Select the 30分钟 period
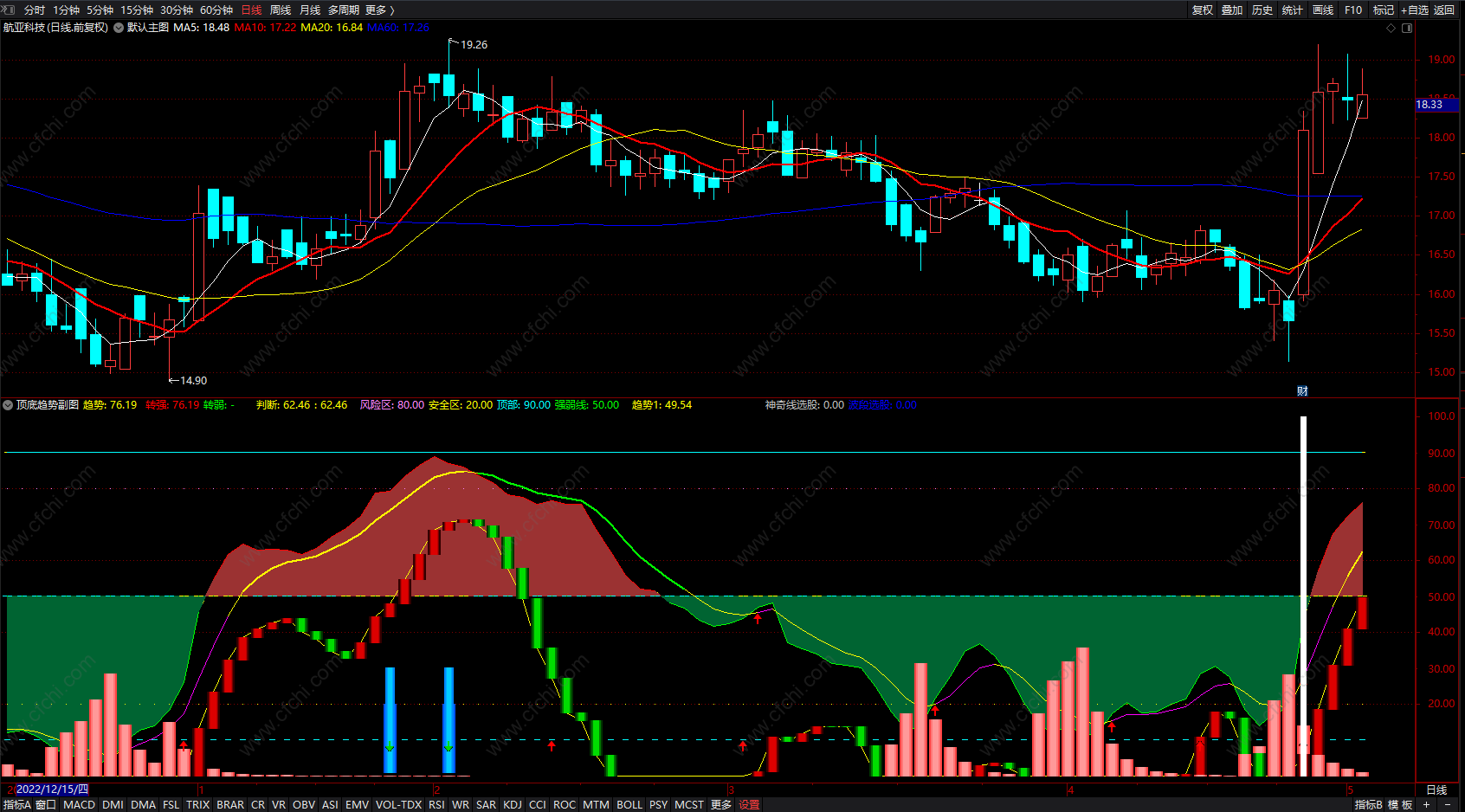Viewport: 1465px width, 812px height. coord(177,10)
